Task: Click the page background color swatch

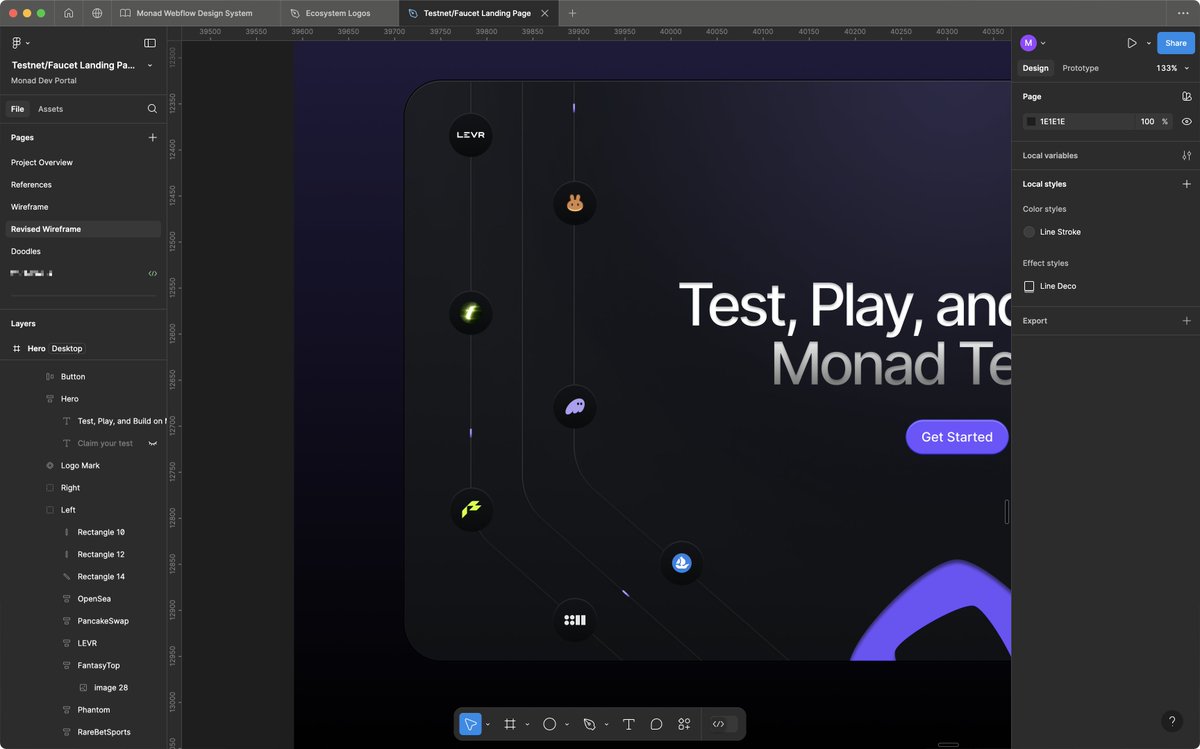Action: pos(1031,121)
